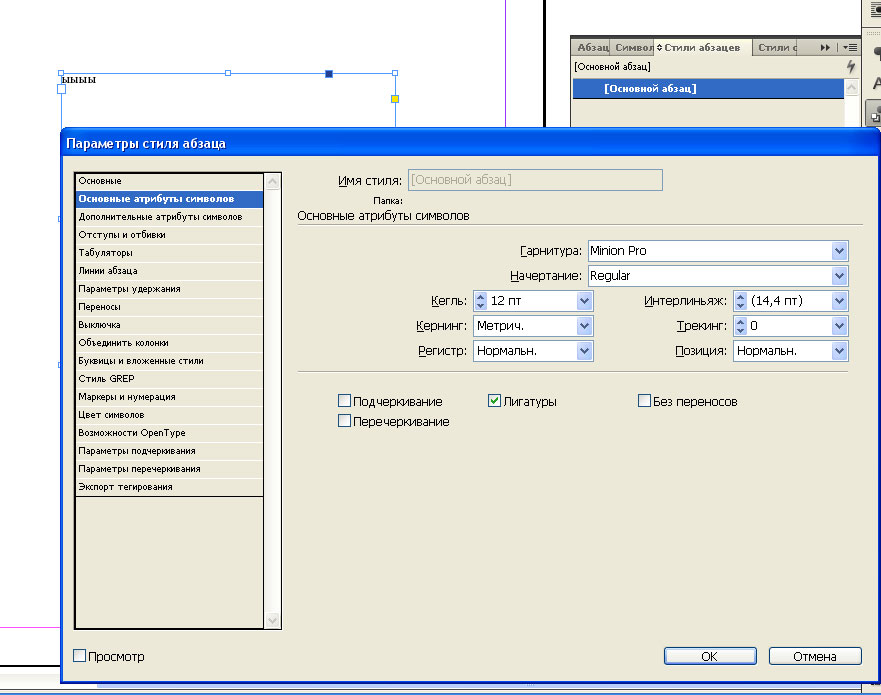881x695 pixels.
Task: Switch to the Символ panel tab
Action: pyautogui.click(x=634, y=48)
